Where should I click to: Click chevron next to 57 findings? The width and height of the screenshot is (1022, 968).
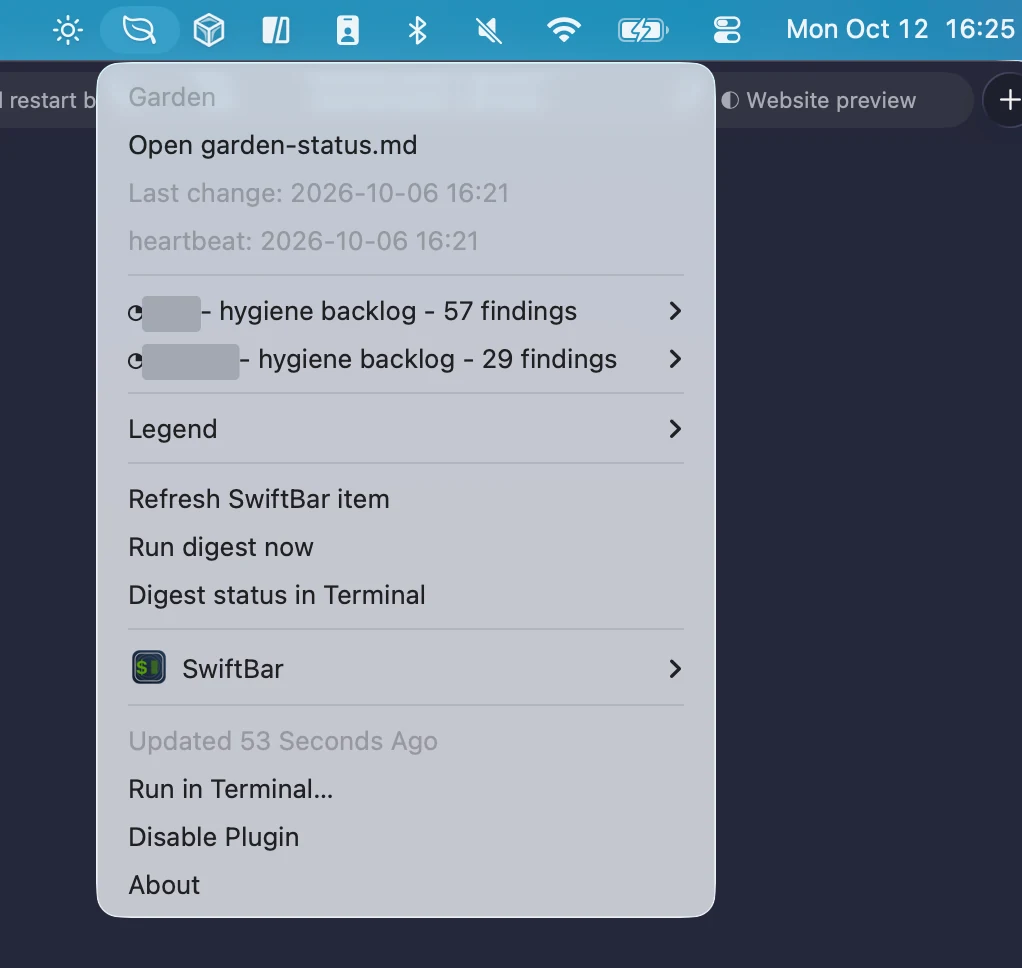[x=675, y=311]
